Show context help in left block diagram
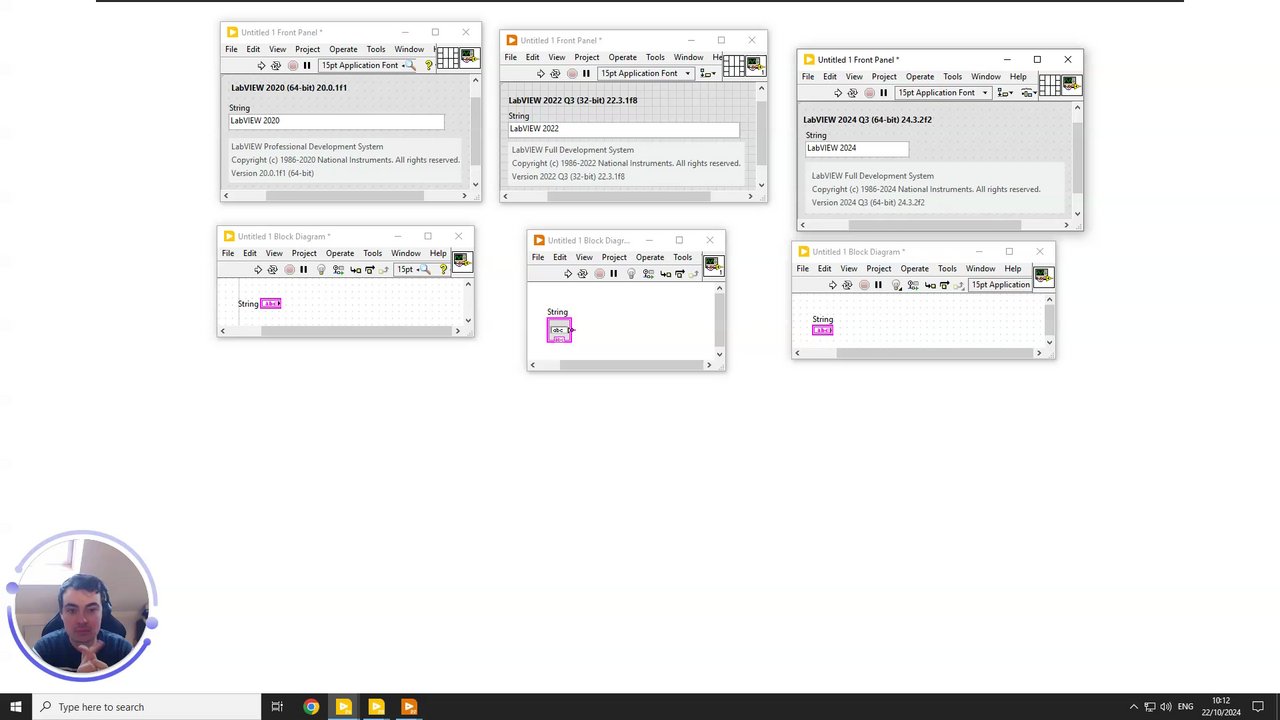The width and height of the screenshot is (1280, 720). pos(443,270)
